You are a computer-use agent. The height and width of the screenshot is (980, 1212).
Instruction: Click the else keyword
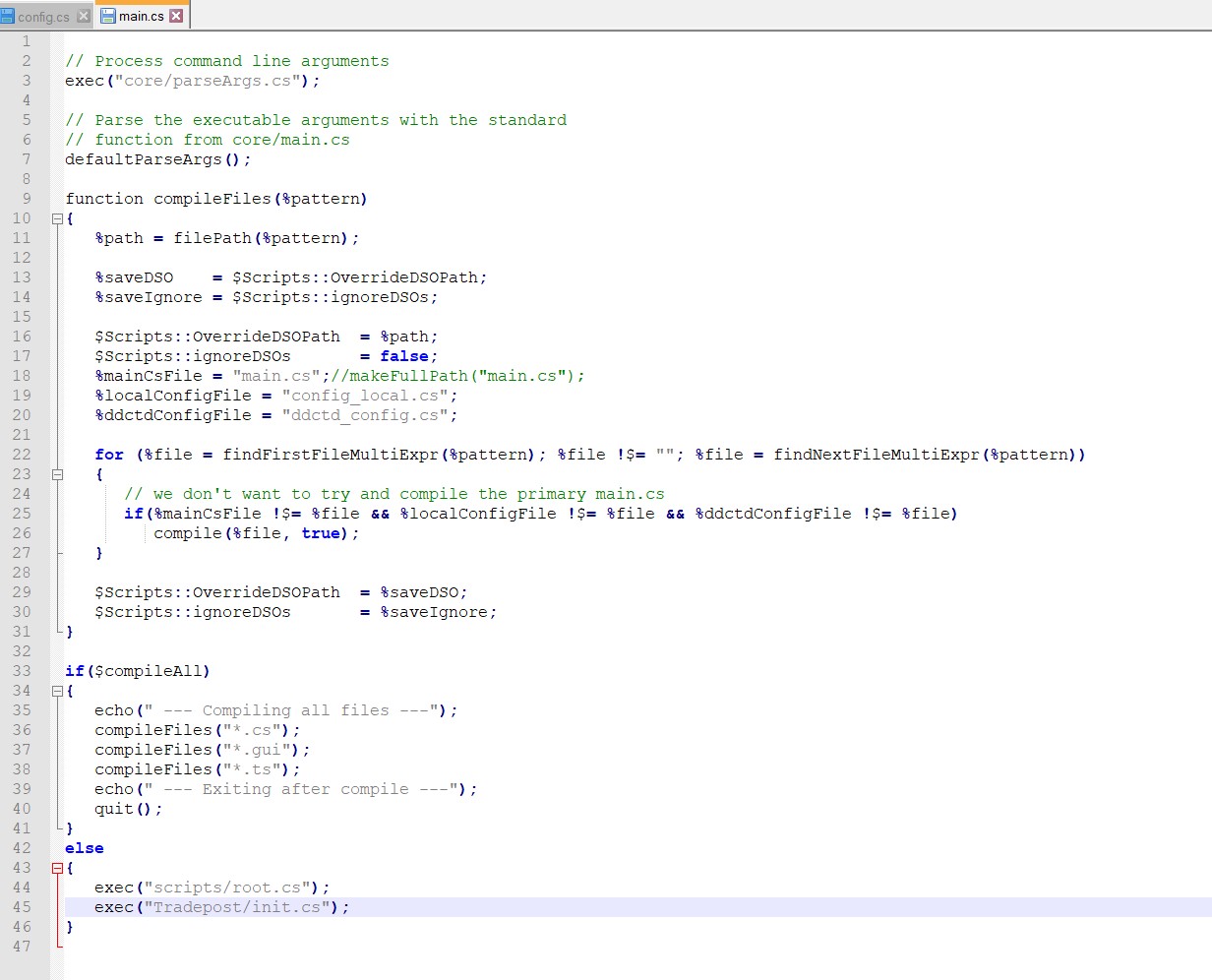tap(85, 848)
